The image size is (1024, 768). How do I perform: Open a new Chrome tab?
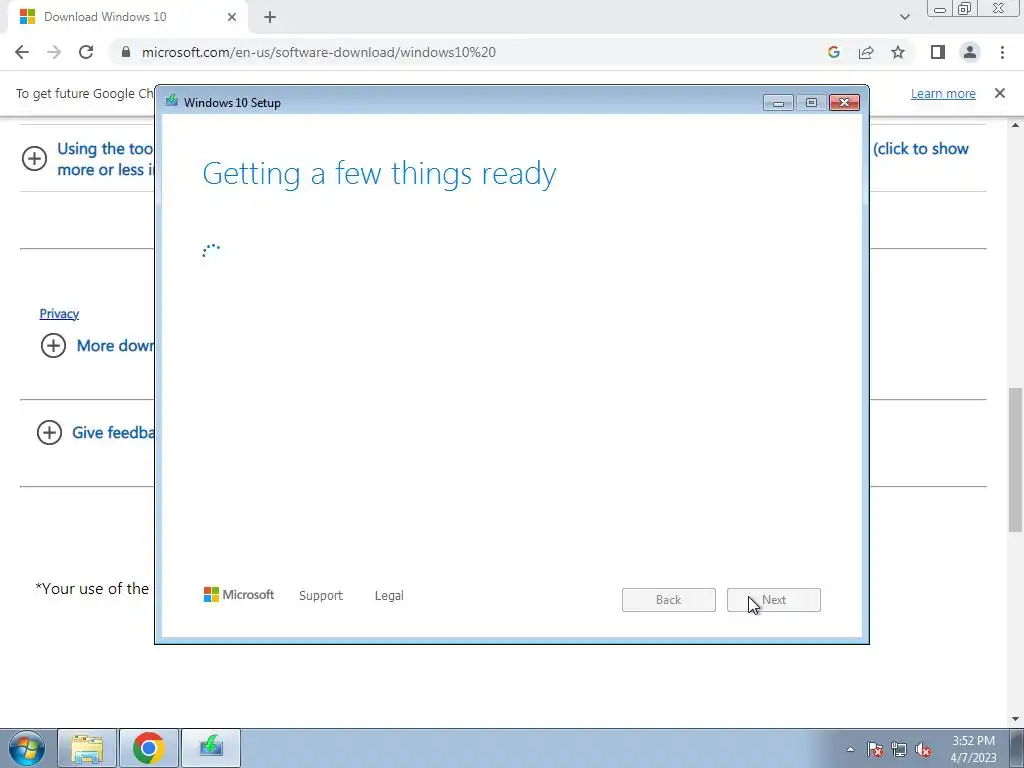[x=270, y=17]
